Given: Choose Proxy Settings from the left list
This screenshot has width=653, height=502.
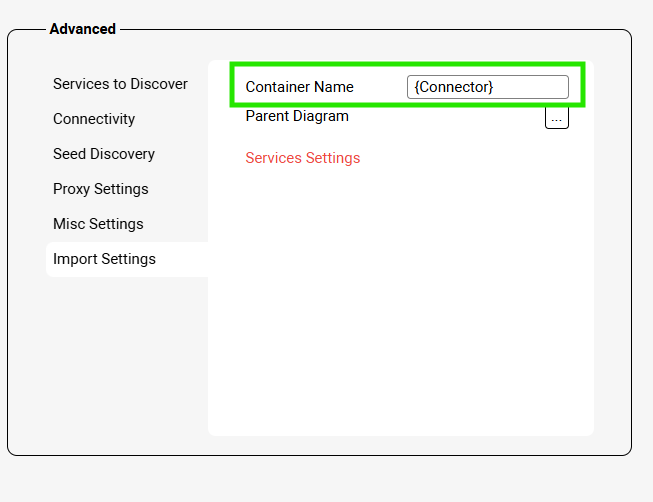Looking at the screenshot, I should (100, 189).
